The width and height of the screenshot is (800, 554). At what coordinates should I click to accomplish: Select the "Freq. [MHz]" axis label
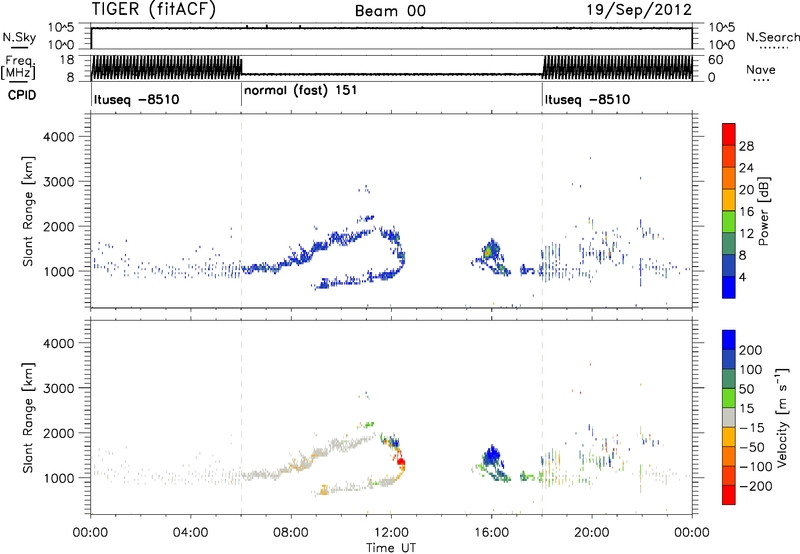18,67
